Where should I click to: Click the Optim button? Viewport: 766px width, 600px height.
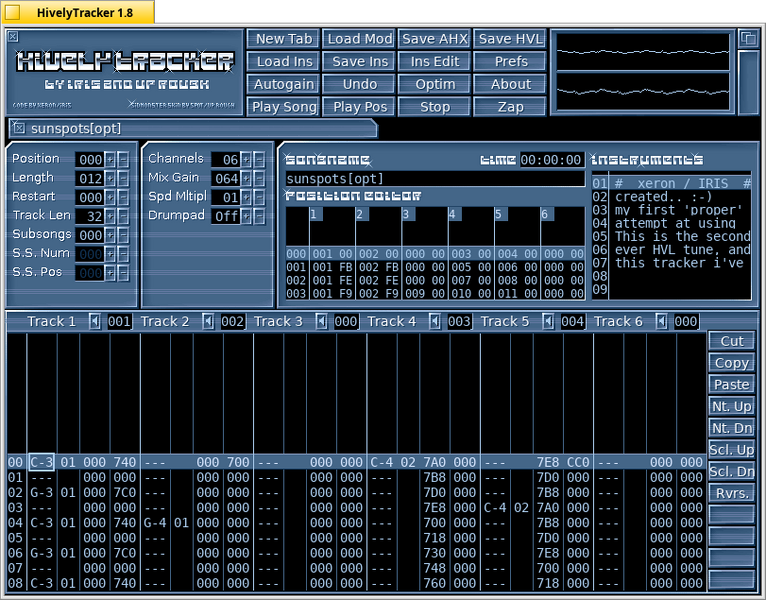click(x=435, y=84)
